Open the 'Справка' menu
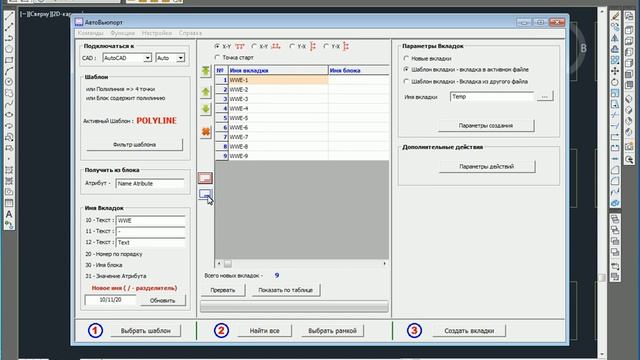The height and width of the screenshot is (360, 640). tap(190, 33)
